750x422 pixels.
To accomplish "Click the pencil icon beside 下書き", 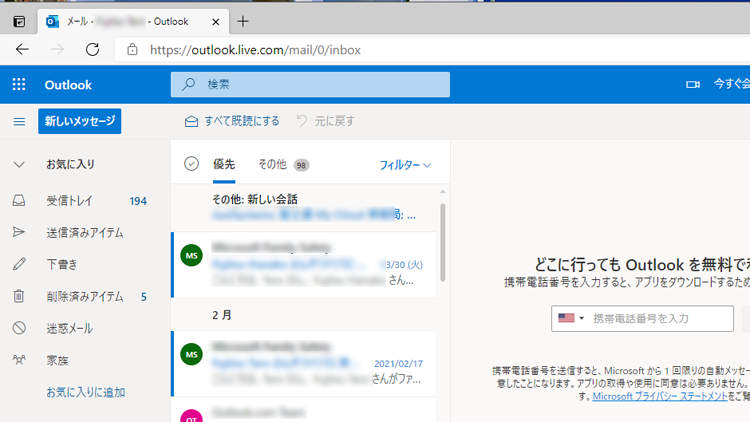I will (x=19, y=264).
